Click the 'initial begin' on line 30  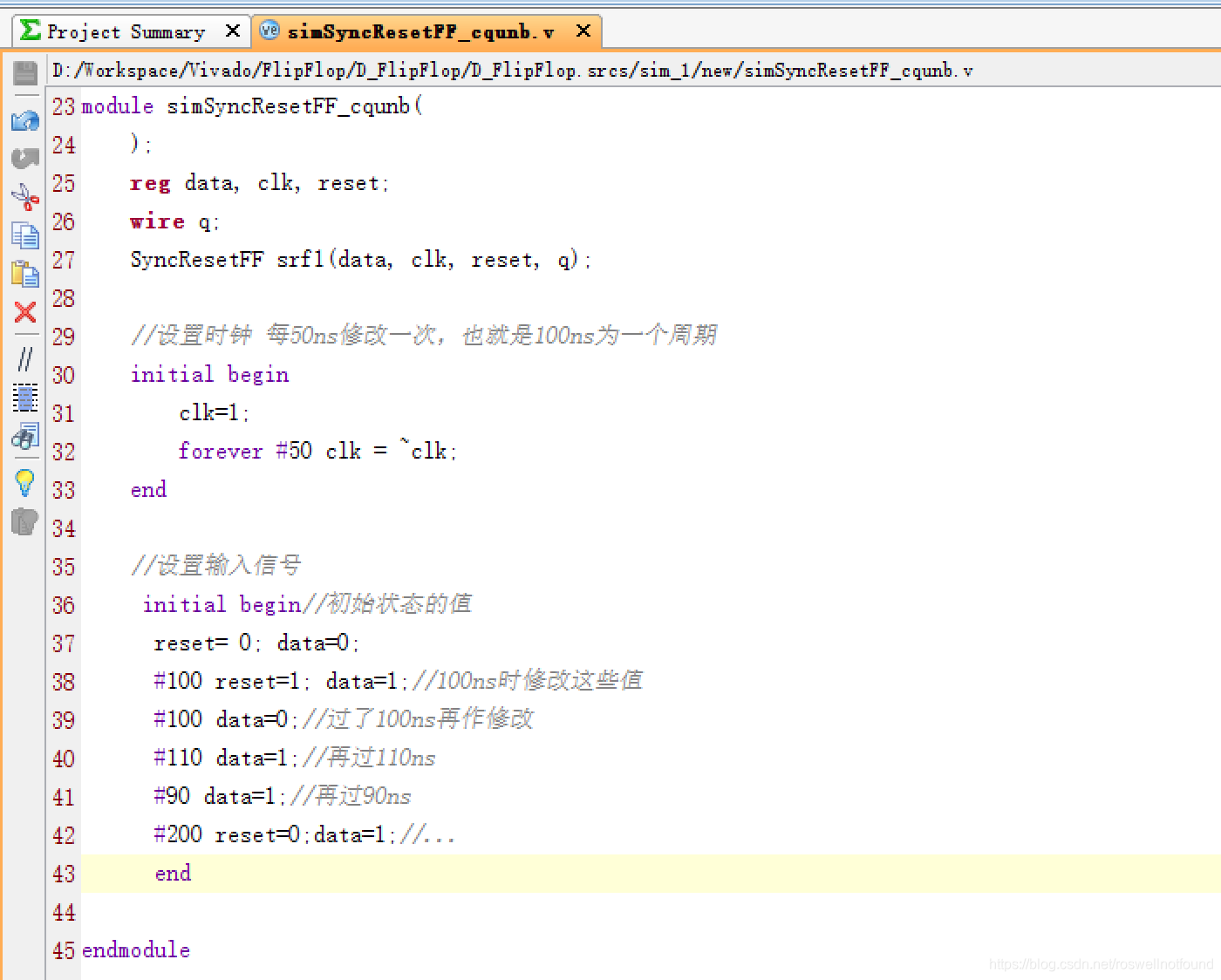click(x=209, y=375)
